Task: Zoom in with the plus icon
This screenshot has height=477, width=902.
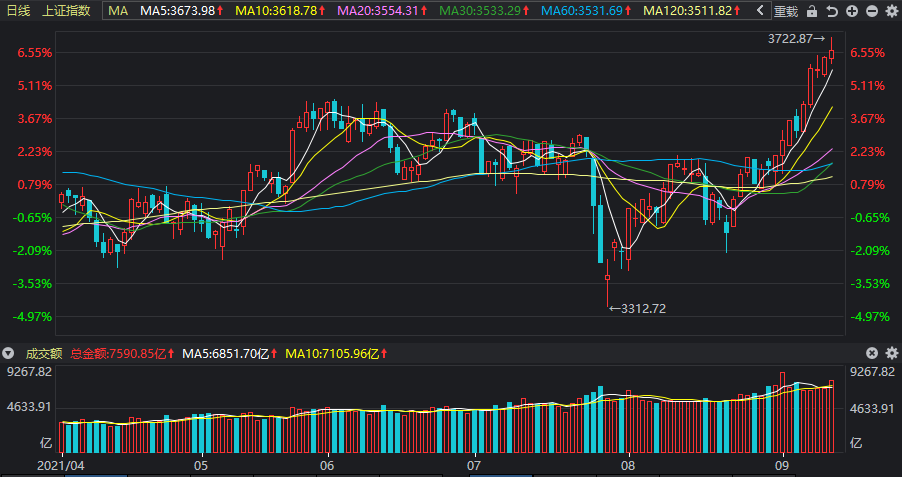Action: 853,11
